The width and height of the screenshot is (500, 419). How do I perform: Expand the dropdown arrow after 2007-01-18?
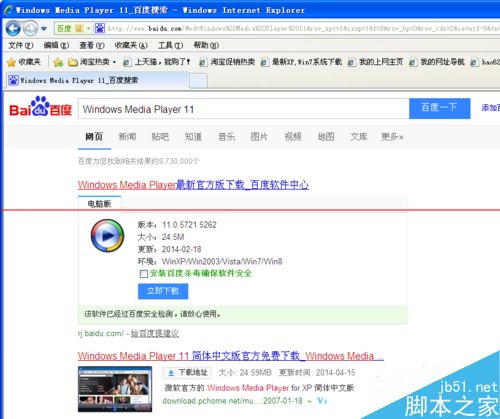(x=310, y=401)
